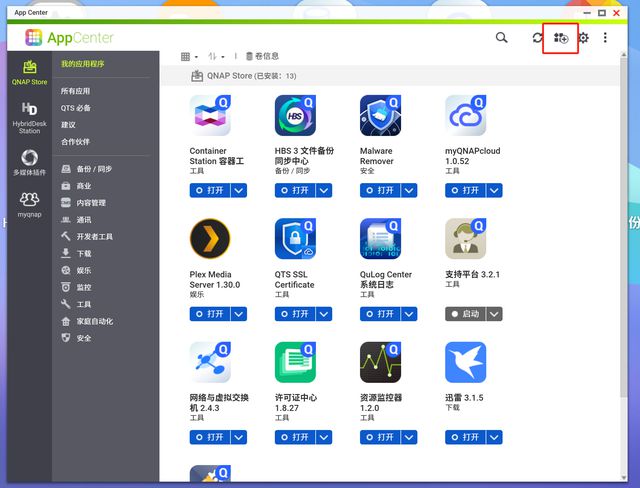Select 我的应用程序 in navigation
The width and height of the screenshot is (640, 488).
(83, 64)
